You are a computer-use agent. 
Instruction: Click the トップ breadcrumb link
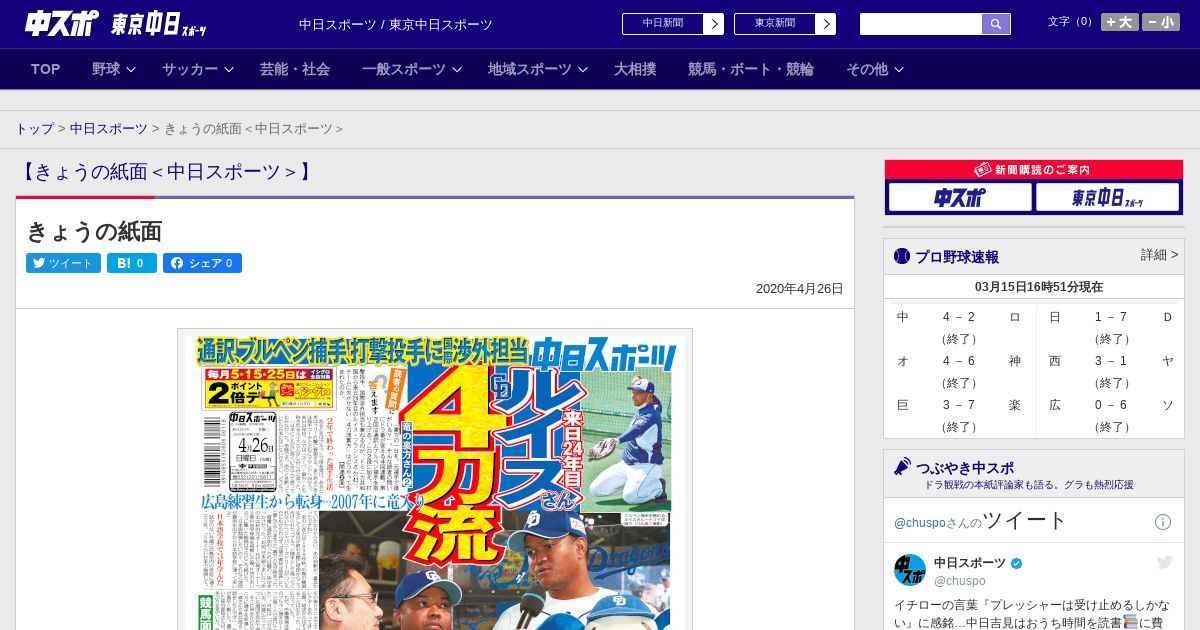[35, 129]
